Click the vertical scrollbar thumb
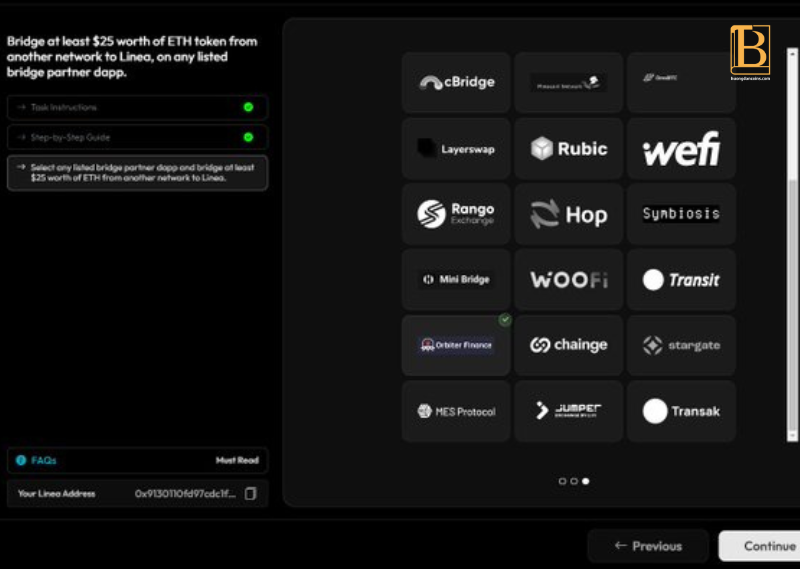 792,304
